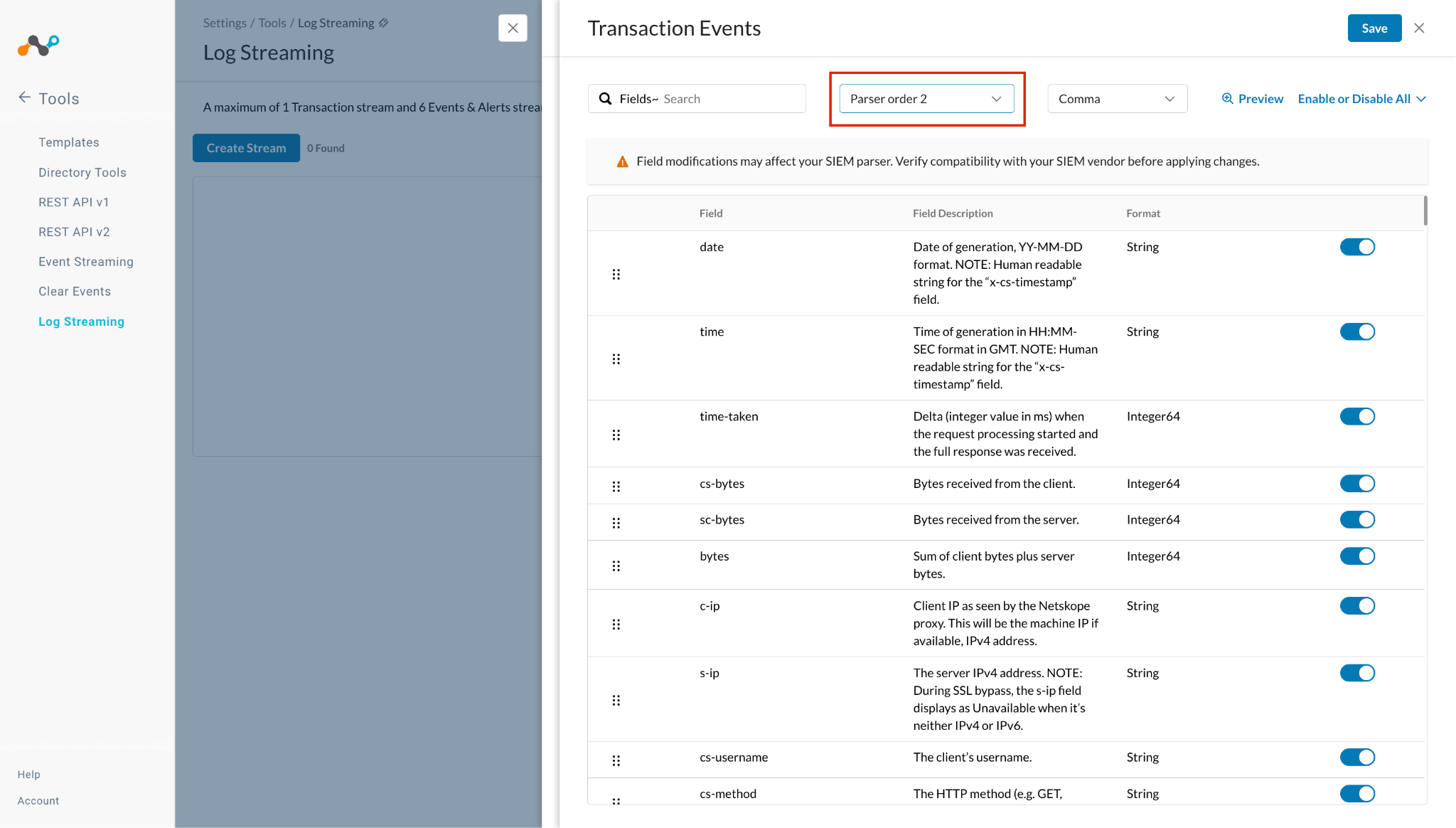
Task: Grab the drag handle for cs-bytes row
Action: pos(616,487)
